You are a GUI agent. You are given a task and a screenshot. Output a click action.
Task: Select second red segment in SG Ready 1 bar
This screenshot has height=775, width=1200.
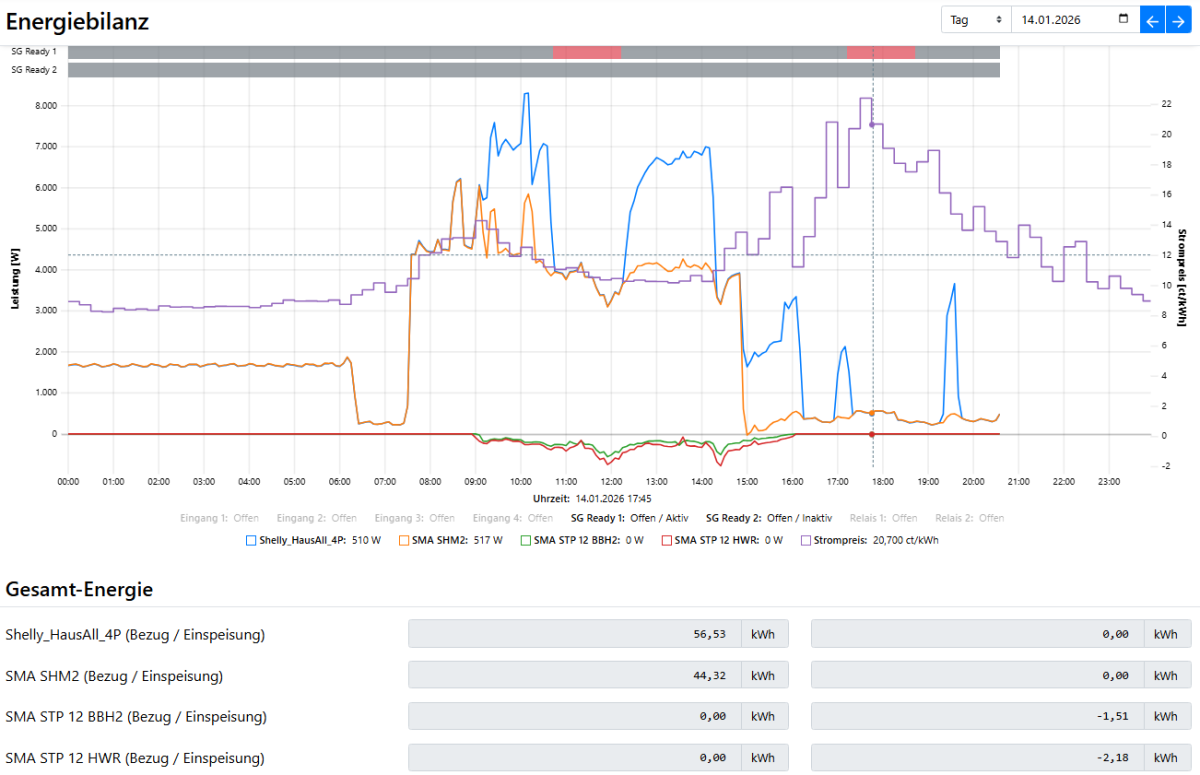tap(881, 52)
